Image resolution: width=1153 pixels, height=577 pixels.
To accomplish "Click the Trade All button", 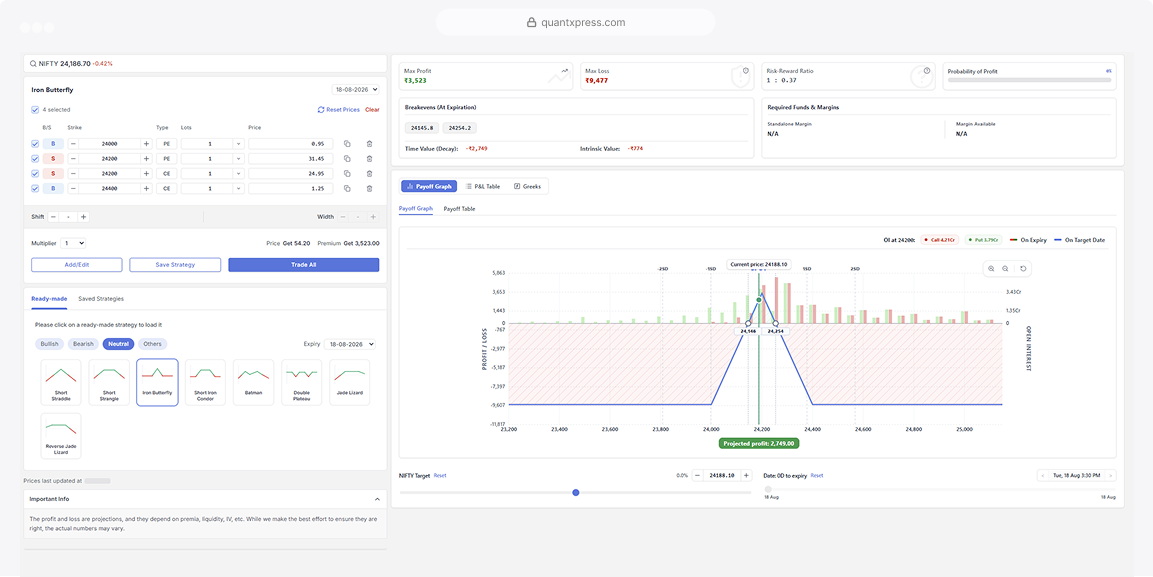I will 304,265.
